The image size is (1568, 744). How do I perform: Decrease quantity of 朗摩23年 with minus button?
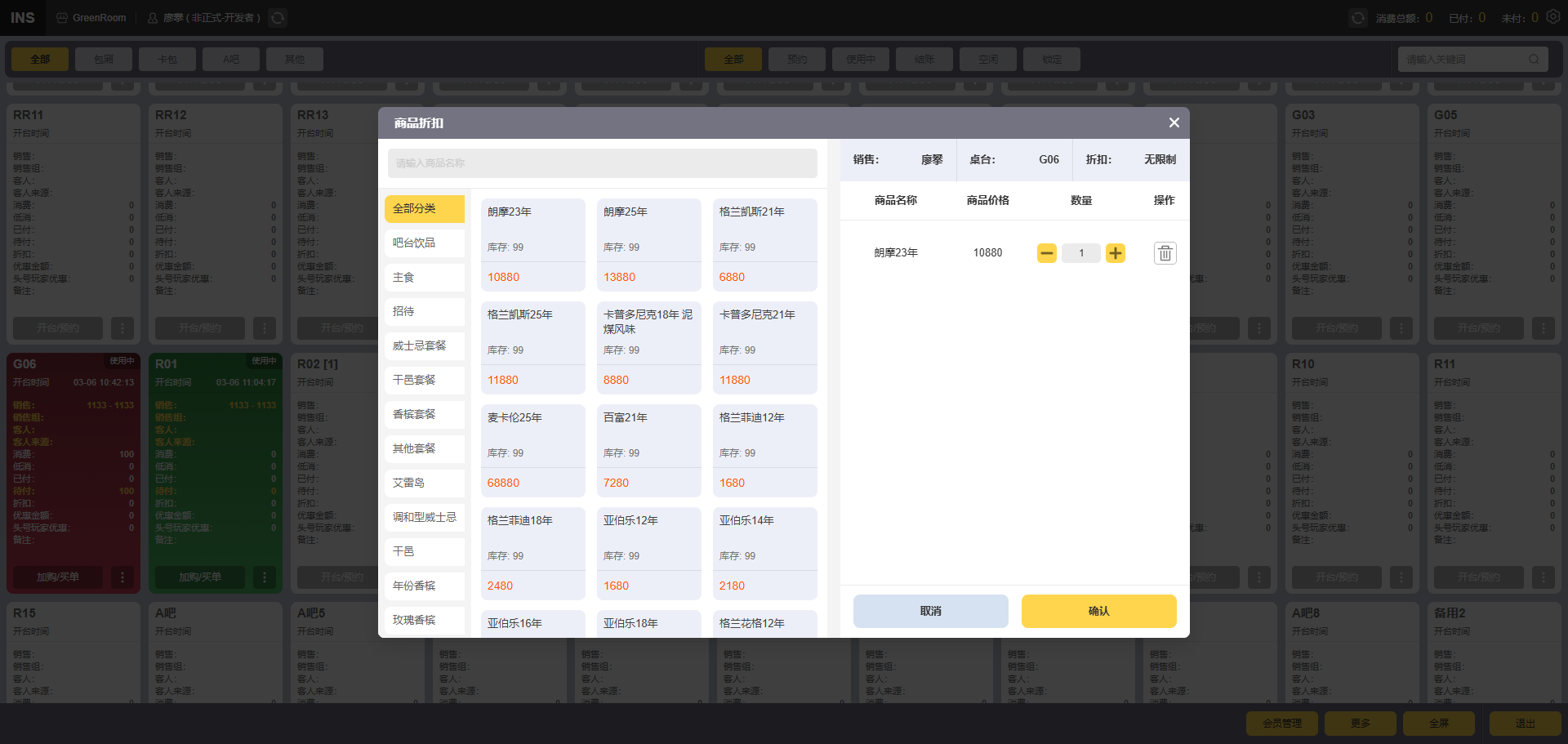1047,253
